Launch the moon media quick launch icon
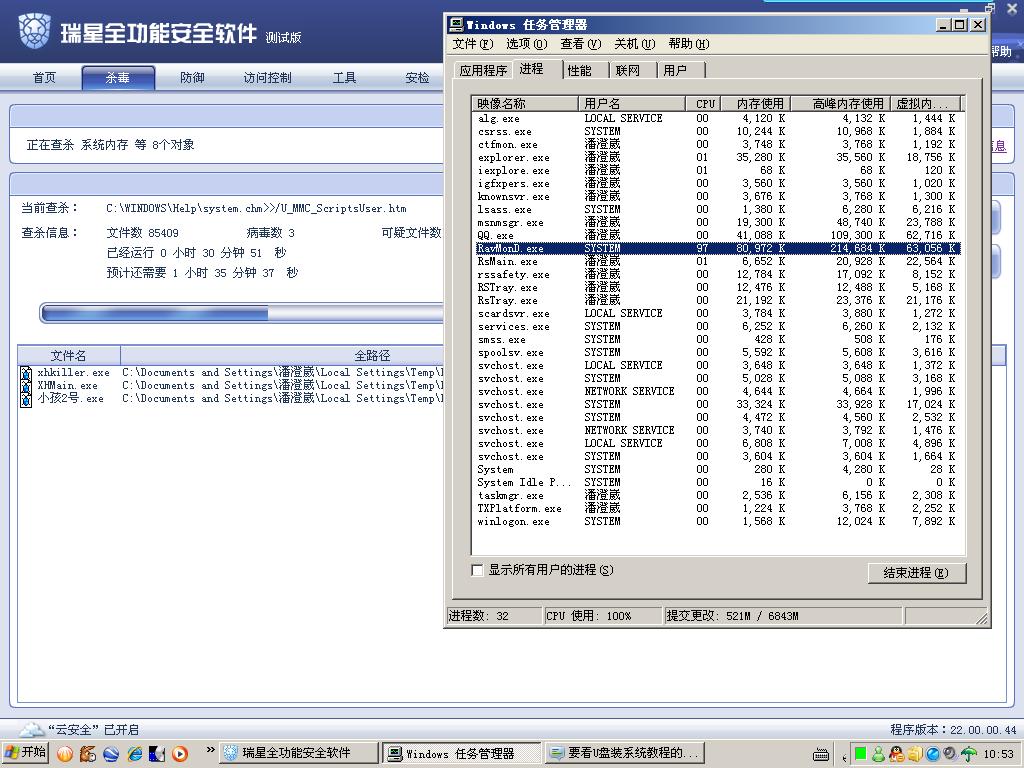Viewport: 1024px width, 768px height. click(x=157, y=754)
